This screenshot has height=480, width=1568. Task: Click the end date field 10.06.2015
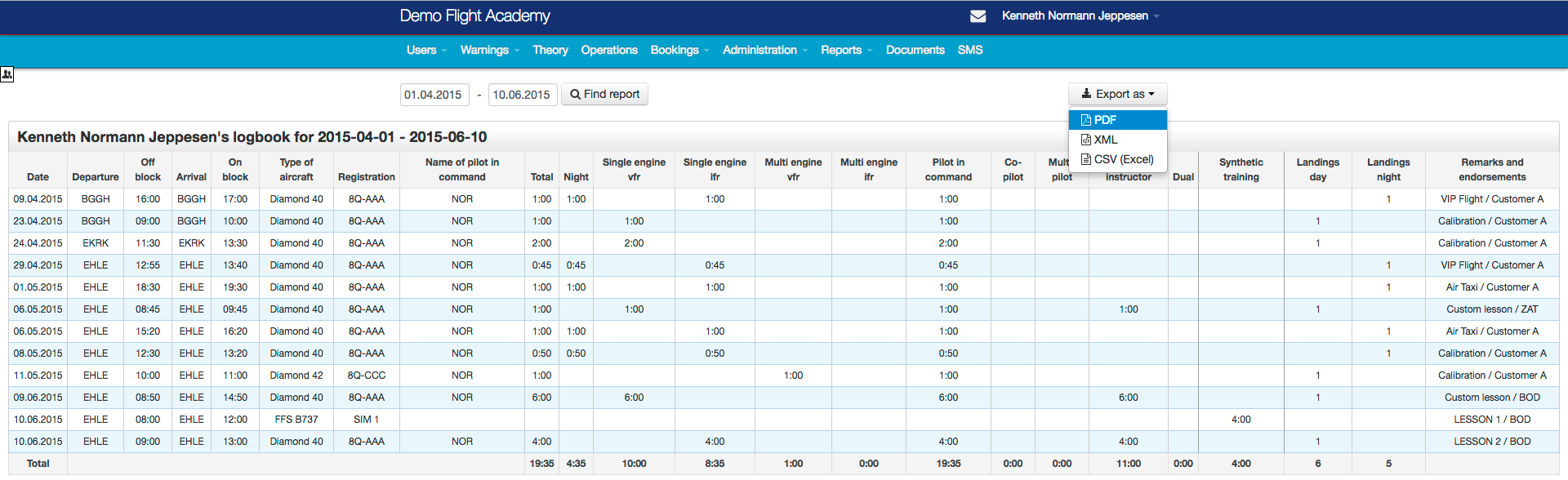(523, 95)
